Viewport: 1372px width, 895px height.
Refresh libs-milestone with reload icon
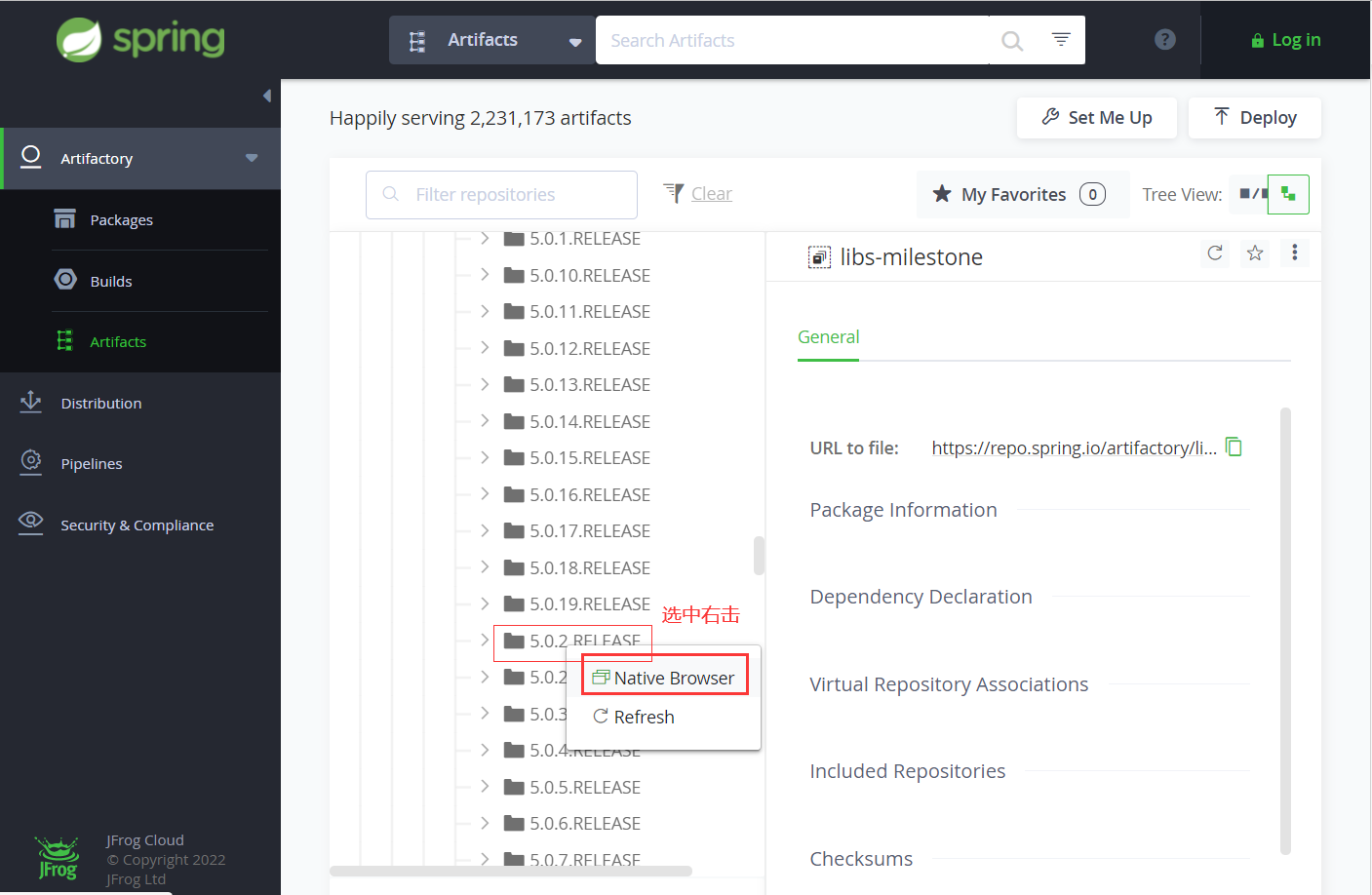[1215, 253]
